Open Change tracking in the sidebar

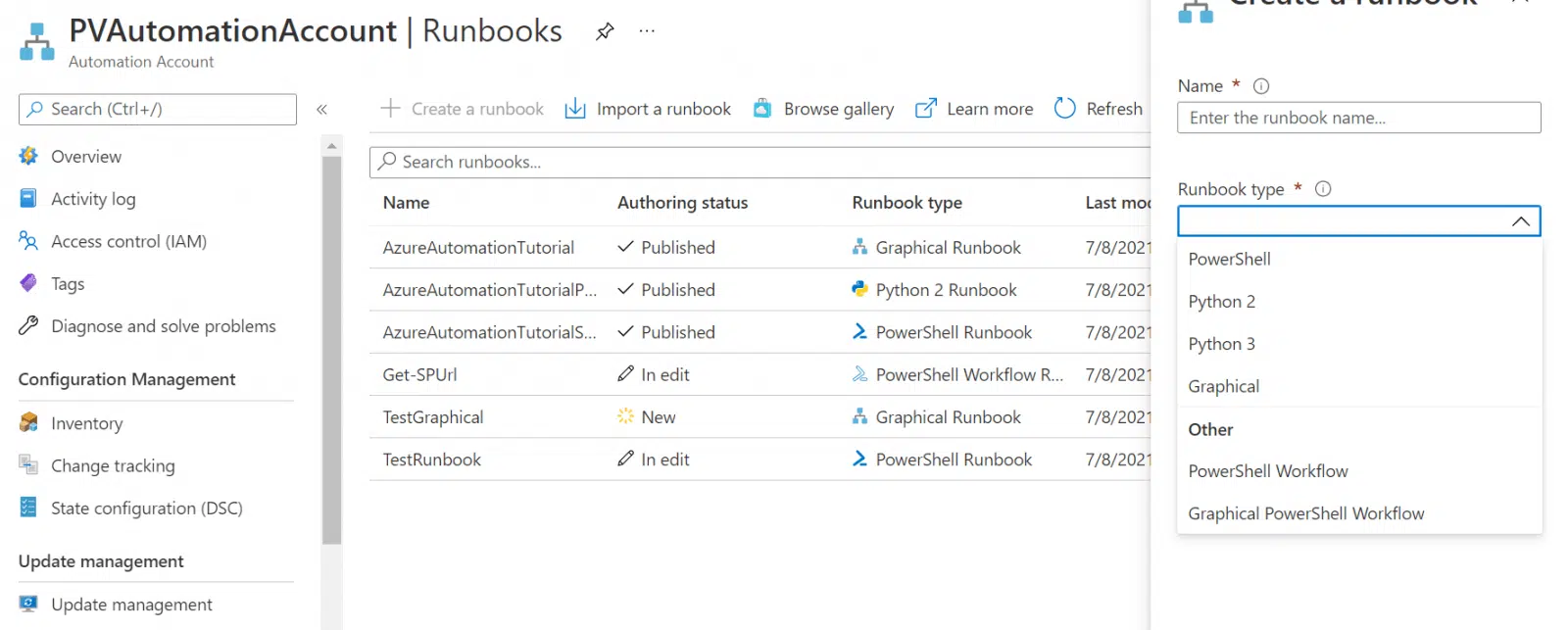click(113, 465)
